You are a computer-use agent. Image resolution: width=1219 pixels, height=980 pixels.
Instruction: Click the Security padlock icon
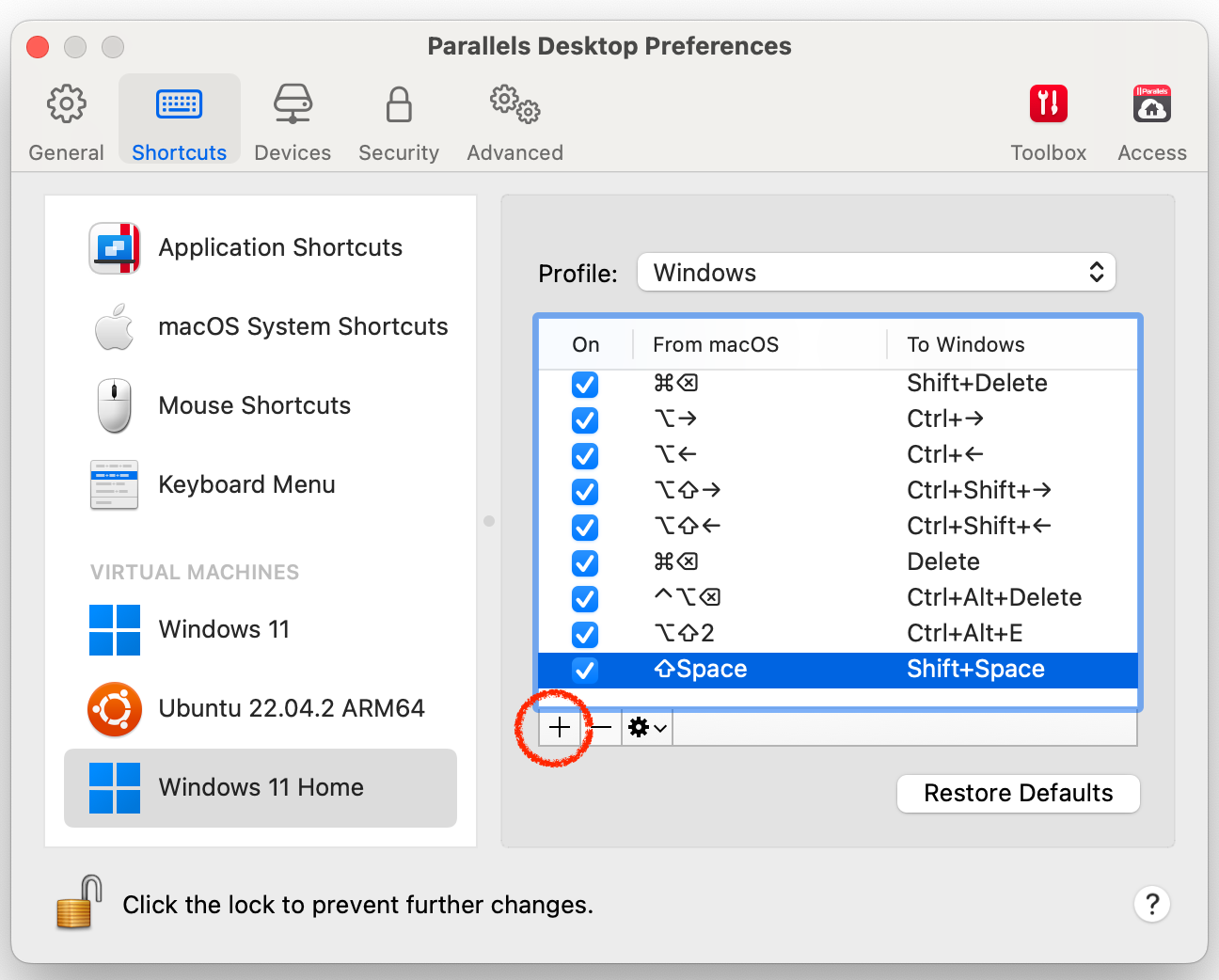(x=399, y=104)
